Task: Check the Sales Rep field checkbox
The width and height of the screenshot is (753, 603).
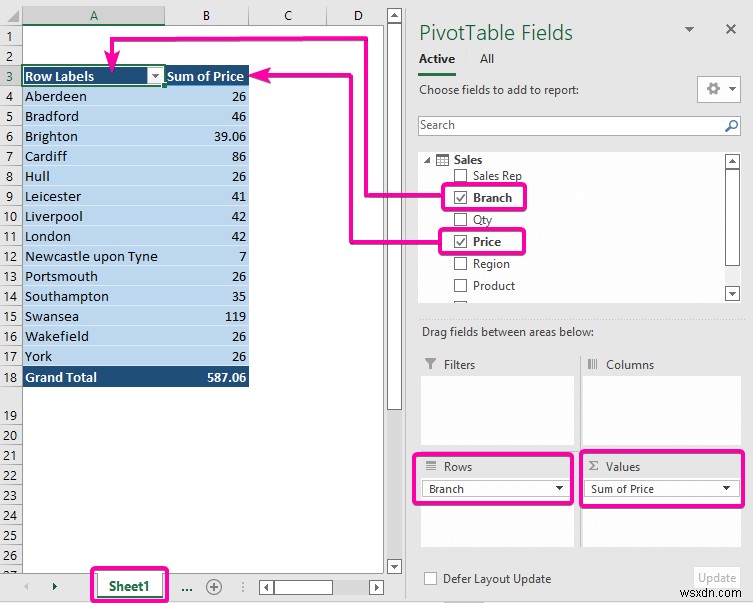Action: point(460,176)
